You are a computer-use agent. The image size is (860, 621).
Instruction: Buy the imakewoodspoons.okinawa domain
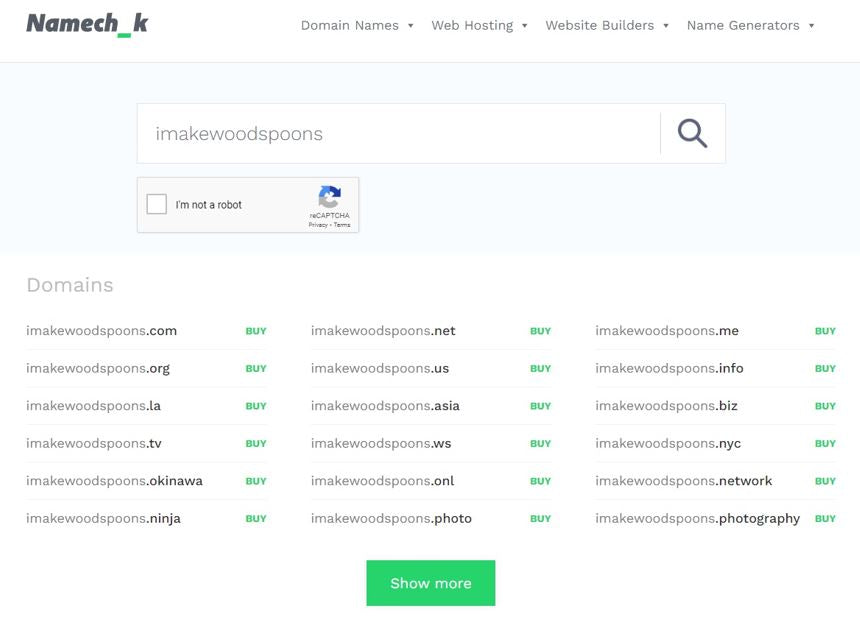256,481
